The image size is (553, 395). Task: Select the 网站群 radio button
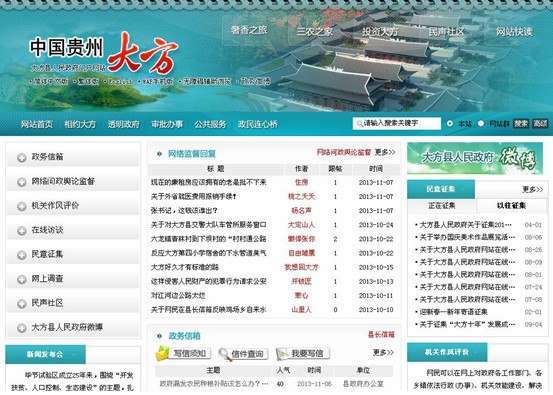coord(481,123)
